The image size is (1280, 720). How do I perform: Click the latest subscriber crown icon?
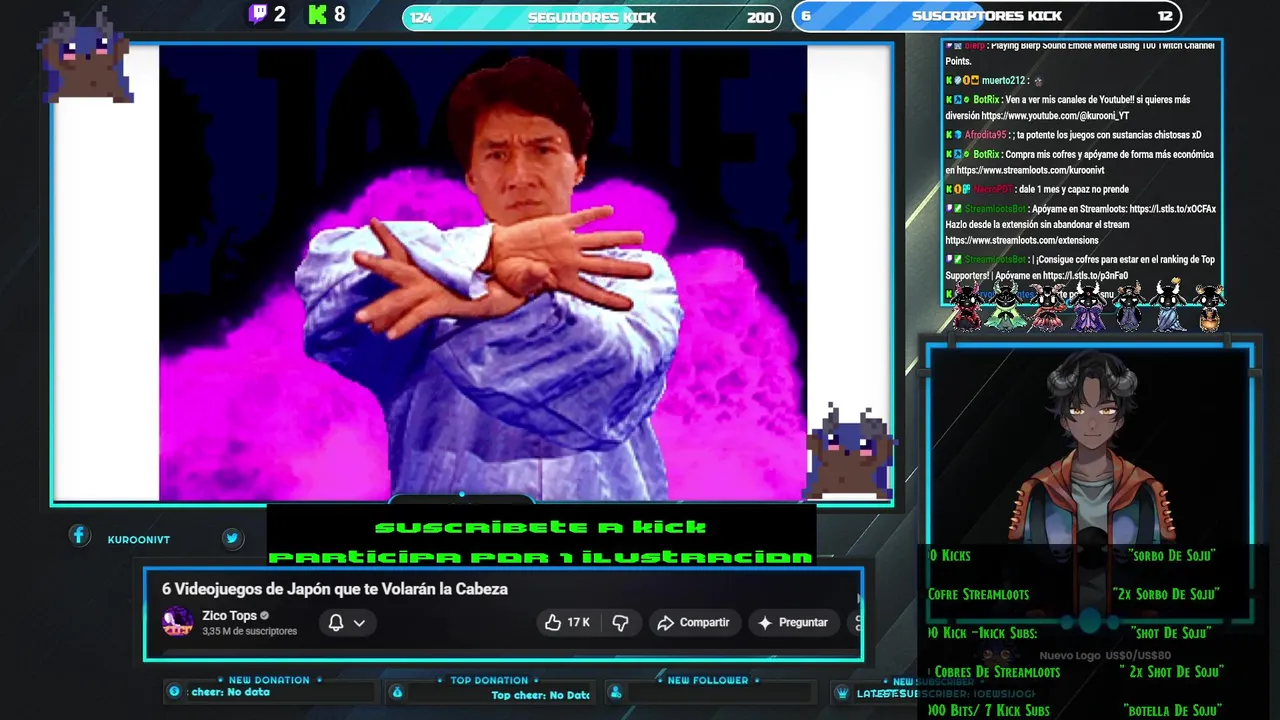(843, 693)
